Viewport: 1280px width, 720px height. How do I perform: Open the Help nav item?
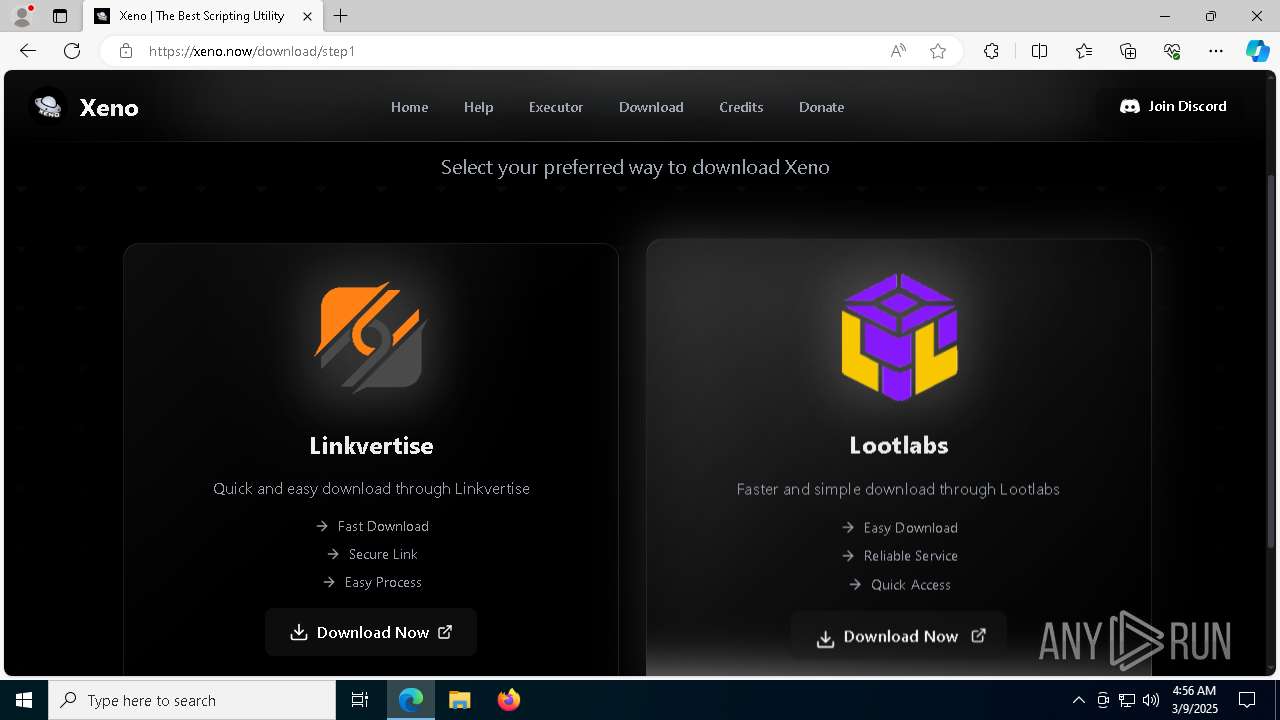point(478,107)
